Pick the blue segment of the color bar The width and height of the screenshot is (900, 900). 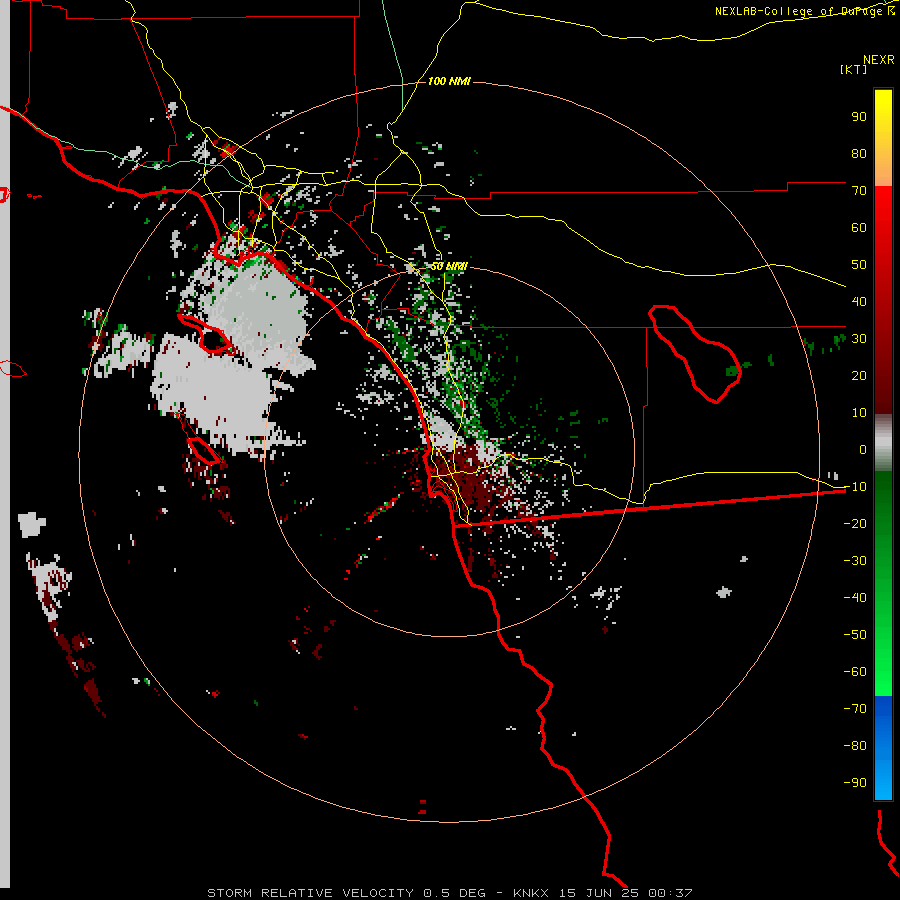pyautogui.click(x=883, y=747)
